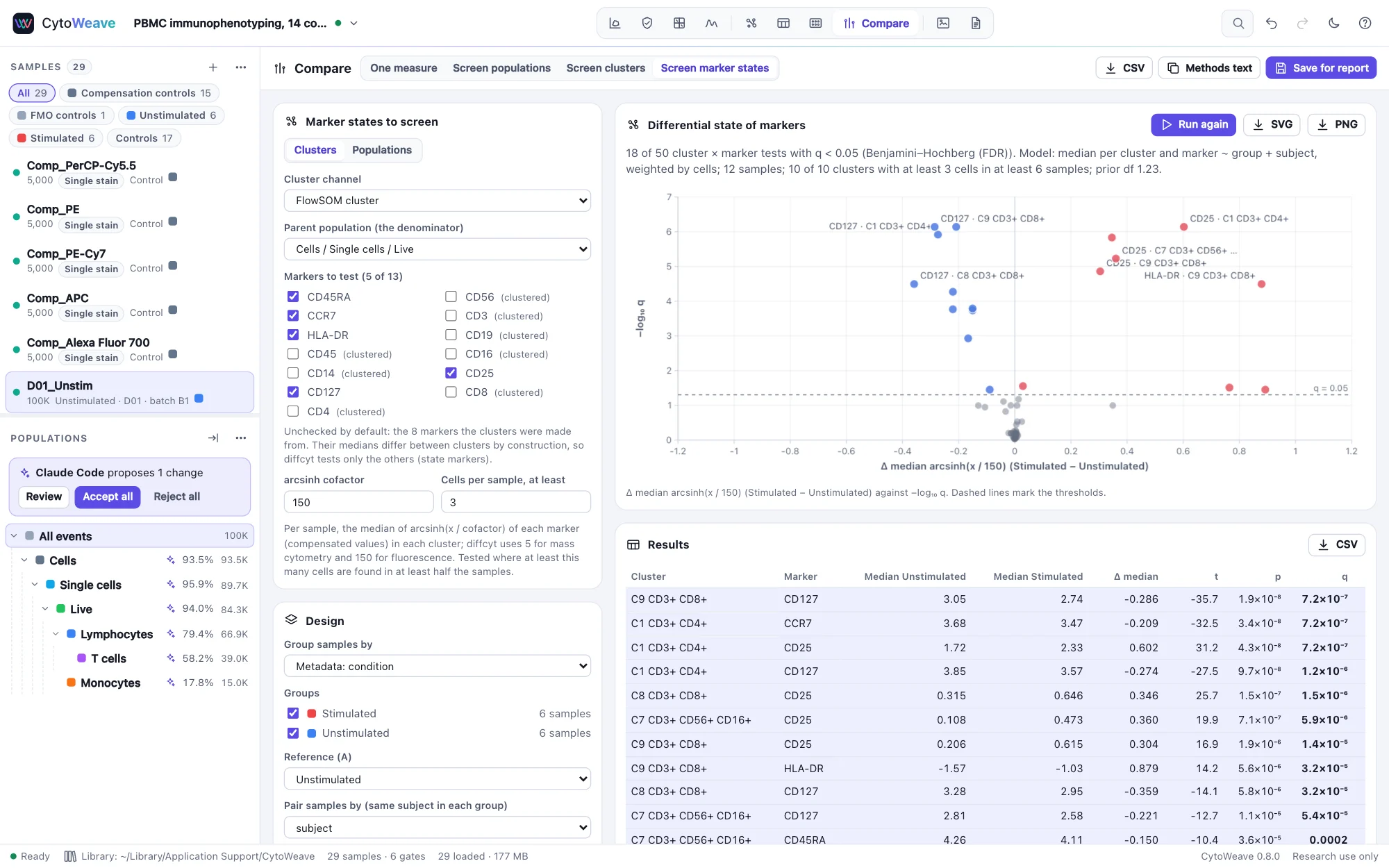Switch to the Screen populations tab
This screenshot has height=868, width=1389.
tap(501, 68)
